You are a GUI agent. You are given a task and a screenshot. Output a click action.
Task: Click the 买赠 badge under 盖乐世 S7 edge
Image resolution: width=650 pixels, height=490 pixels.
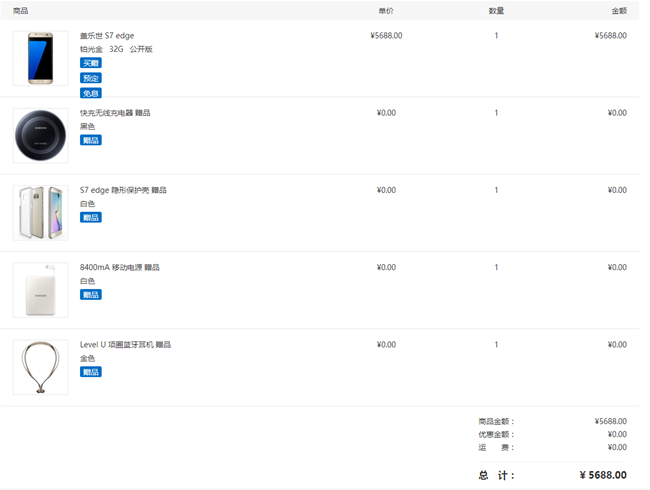[x=91, y=63]
